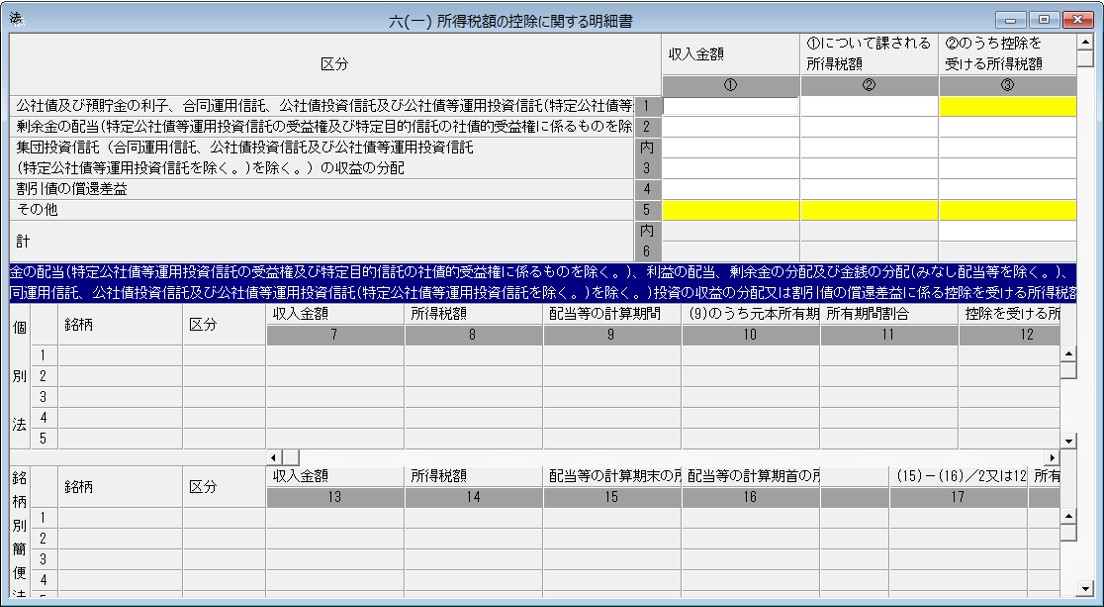1104x607 pixels.
Task: Click the 個別法 table scroll up arrow
Action: [x=1068, y=353]
